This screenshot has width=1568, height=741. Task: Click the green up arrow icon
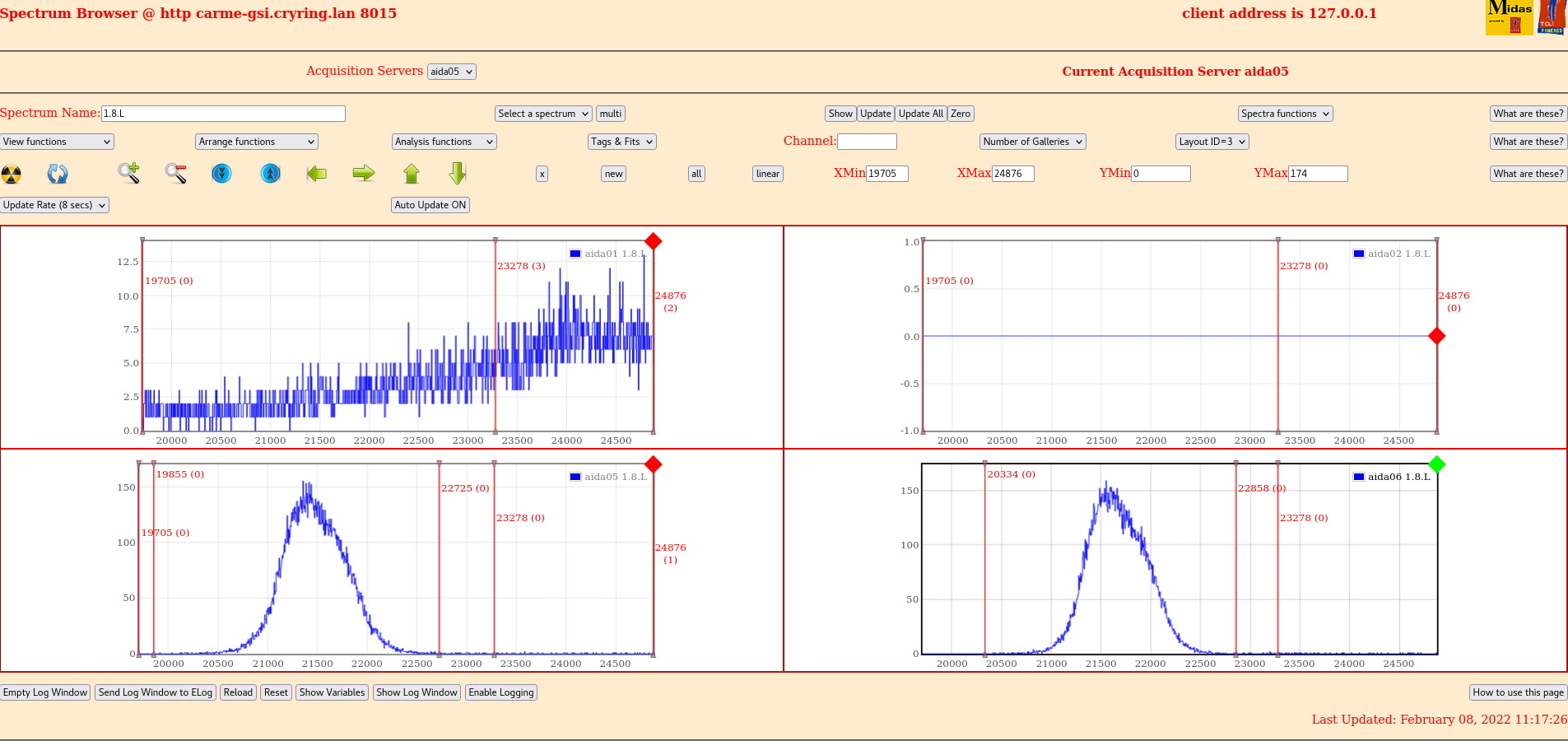click(412, 173)
